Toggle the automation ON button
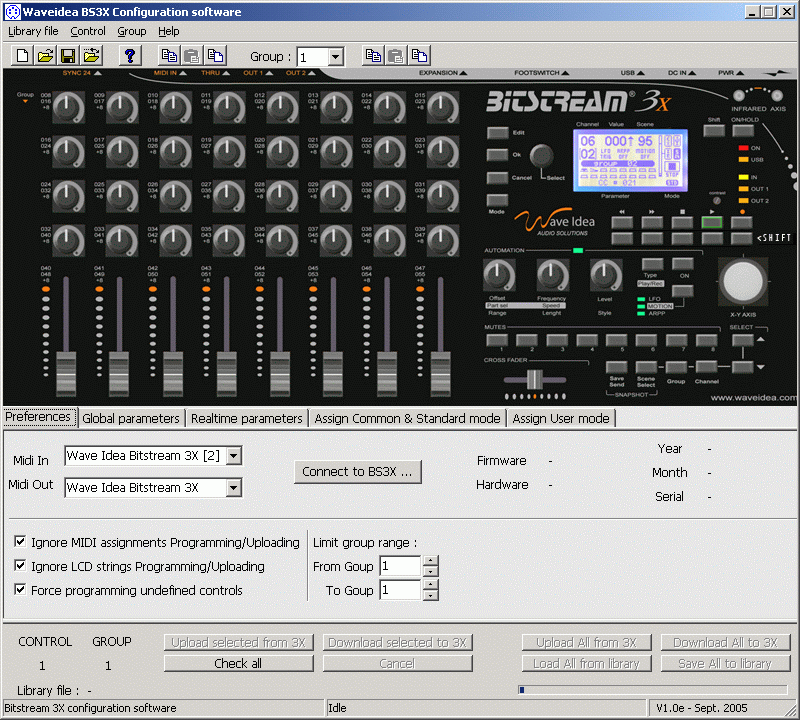This screenshot has height=720, width=800. click(x=683, y=264)
